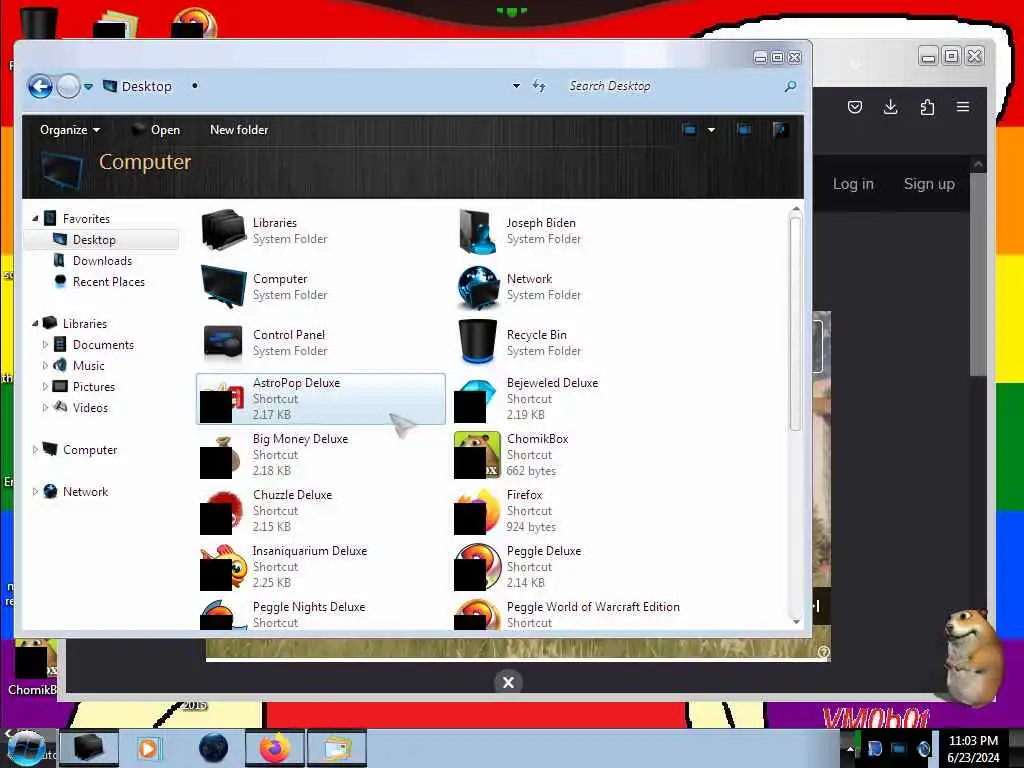Click the Firefox page vertical scrollbar
1024x768 pixels.
pyautogui.click(x=978, y=274)
